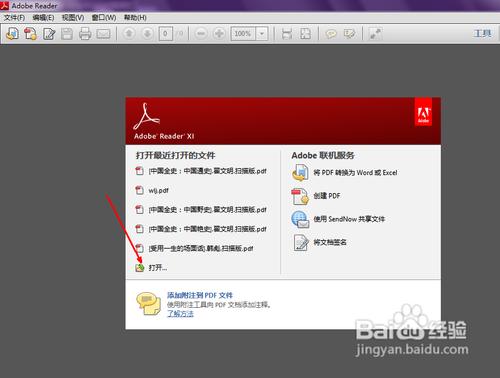Click 添加附注到 PDF 文件 heading link
The height and width of the screenshot is (378, 500).
point(200,295)
